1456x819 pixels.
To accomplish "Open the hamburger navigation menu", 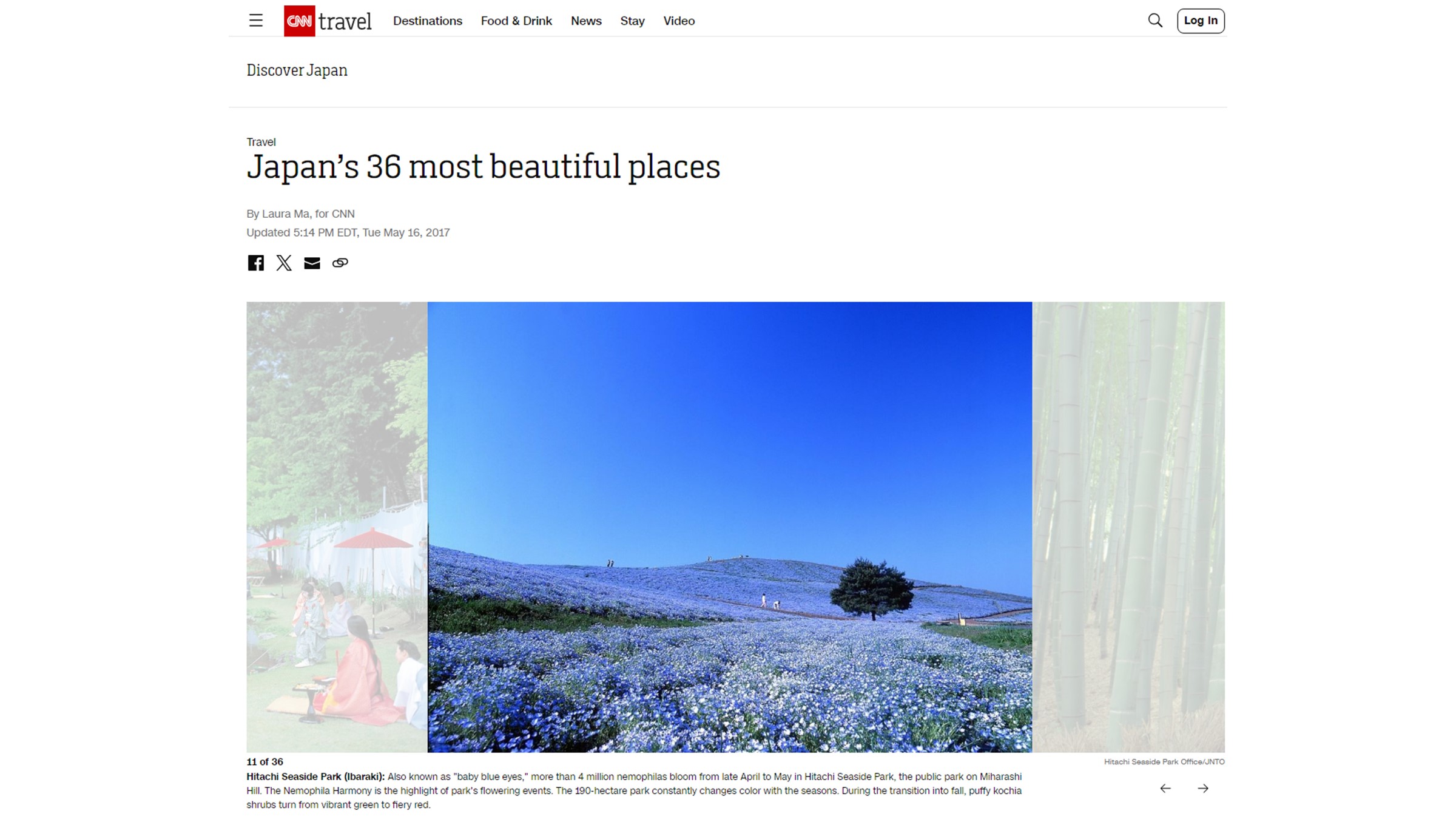I will click(x=255, y=21).
